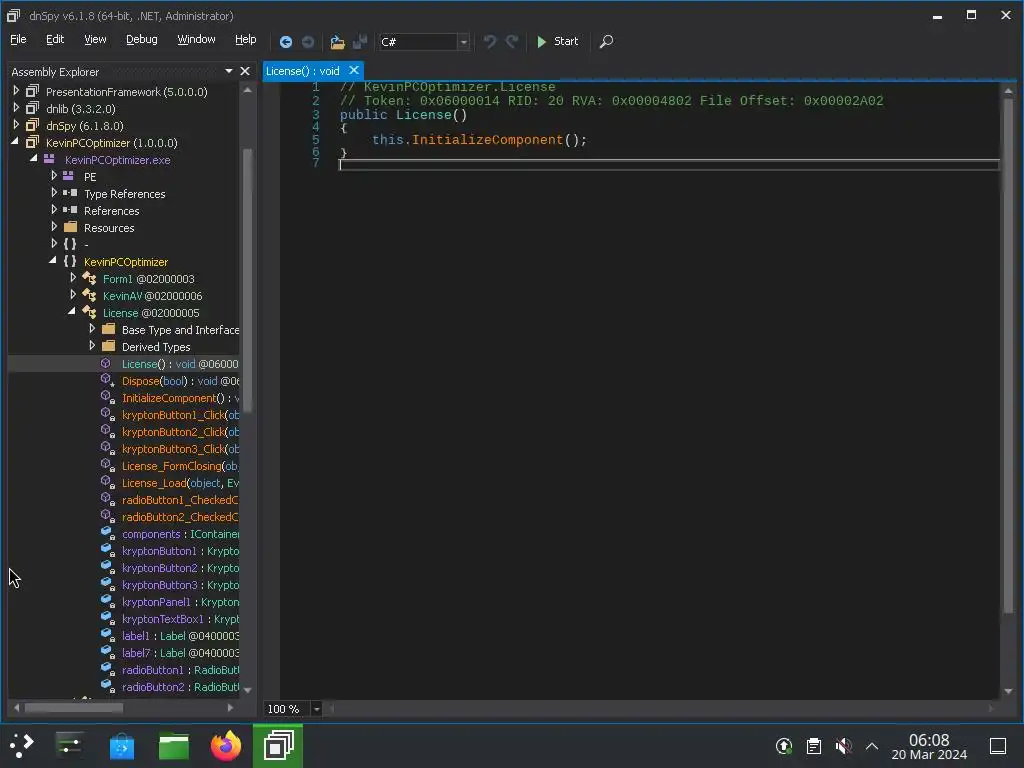The image size is (1024, 768).
Task: Open the search magnifier tool
Action: [606, 42]
